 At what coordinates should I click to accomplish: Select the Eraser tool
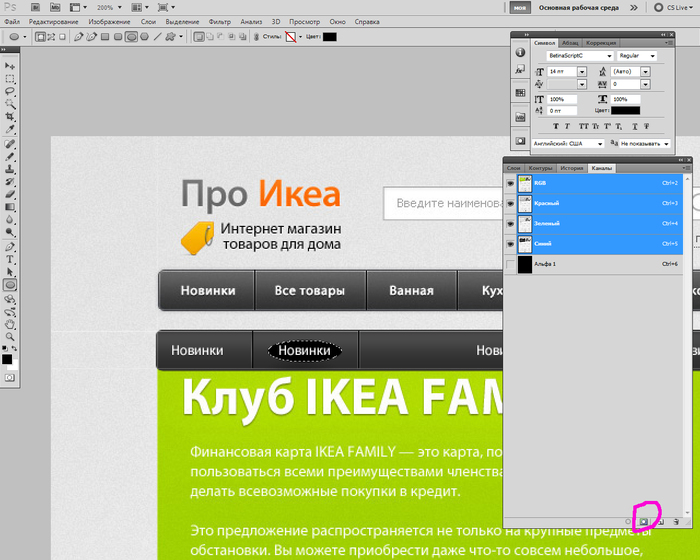click(10, 194)
